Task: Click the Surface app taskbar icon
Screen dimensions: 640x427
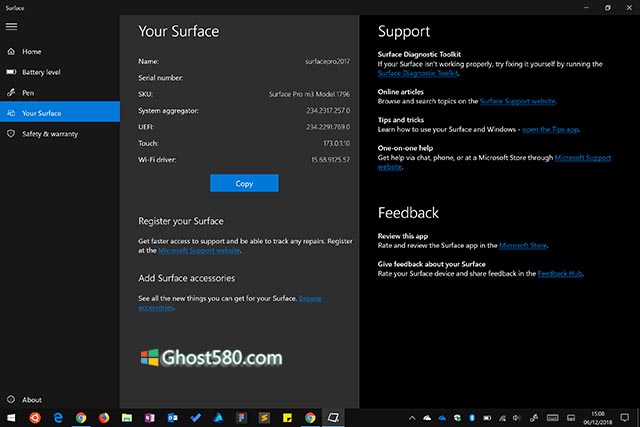Action: pyautogui.click(x=333, y=418)
